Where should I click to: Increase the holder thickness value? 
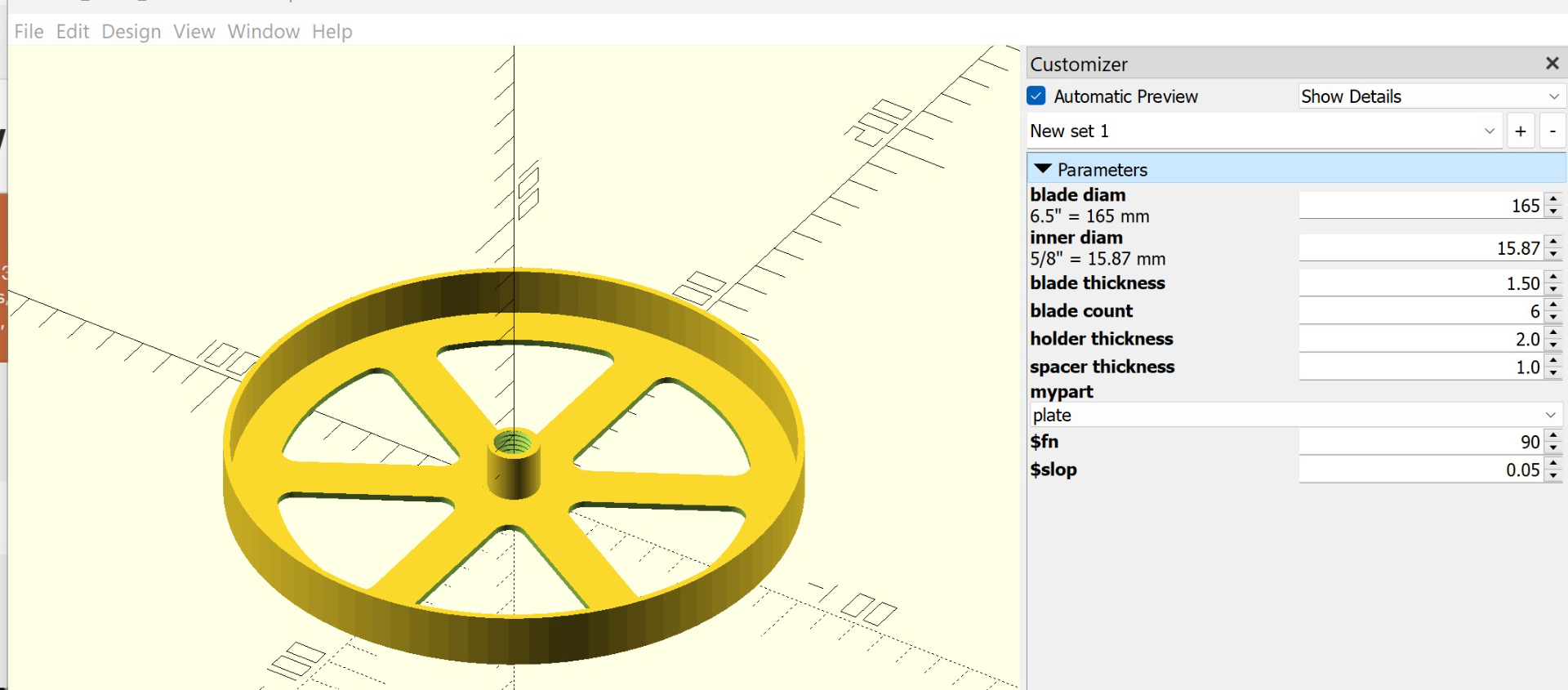coord(1554,332)
